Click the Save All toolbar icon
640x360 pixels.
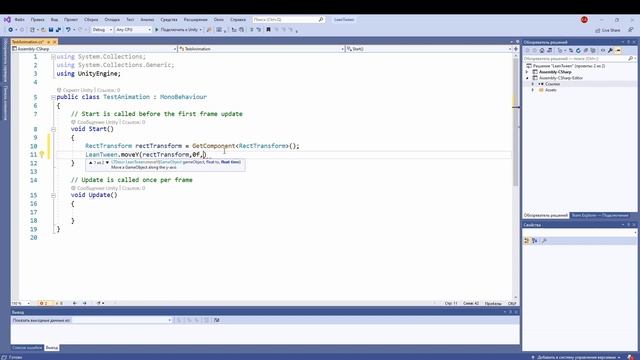click(58, 30)
